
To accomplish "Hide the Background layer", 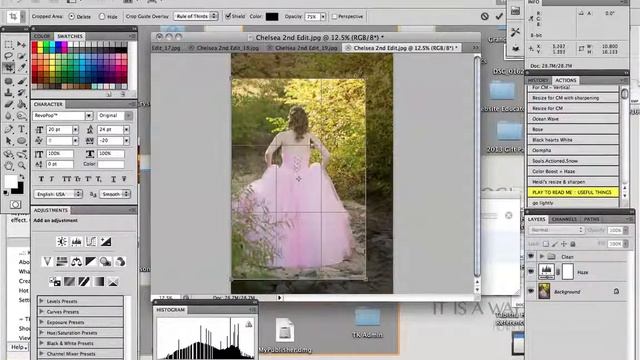I will (x=531, y=291).
